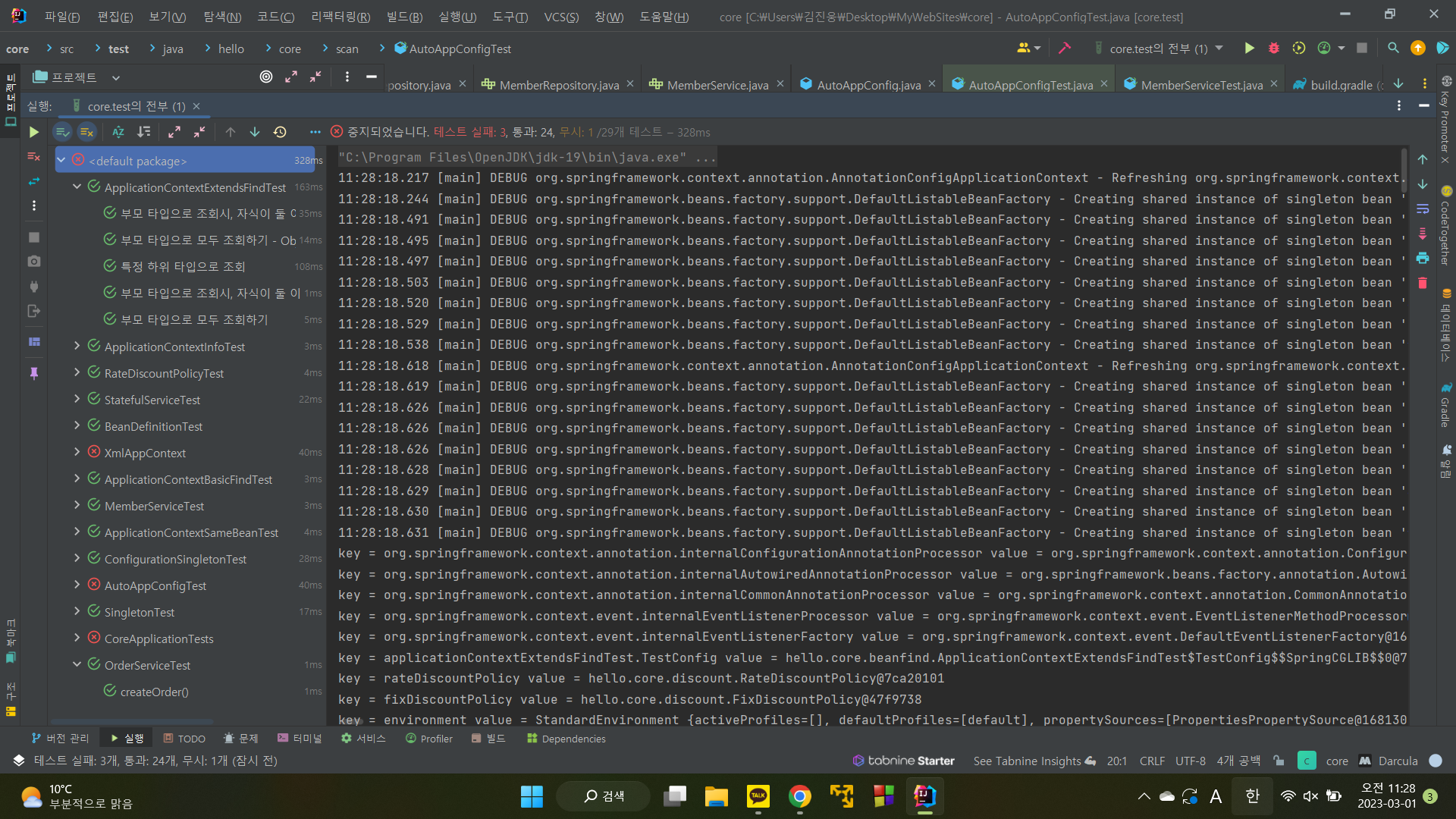This screenshot has height=819, width=1456.
Task: Click the orange IDE update icon
Action: click(x=1417, y=49)
